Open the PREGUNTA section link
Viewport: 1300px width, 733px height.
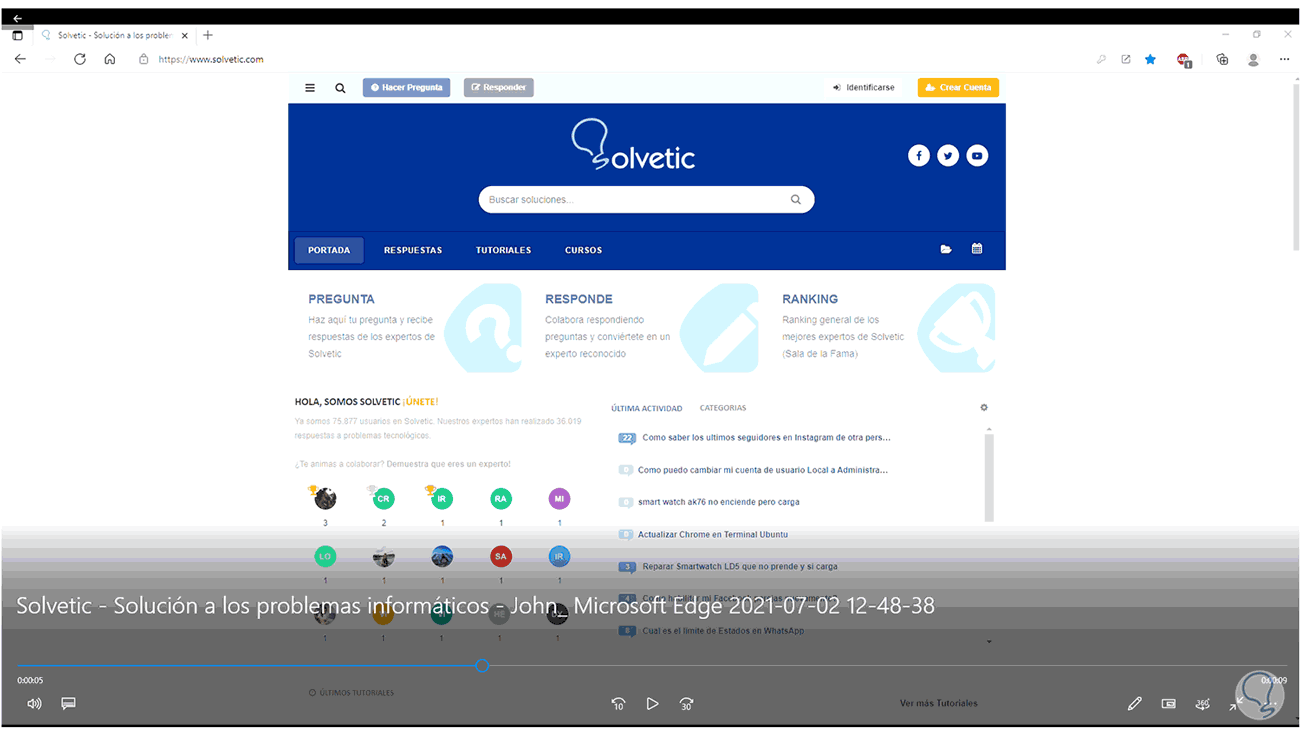(341, 299)
